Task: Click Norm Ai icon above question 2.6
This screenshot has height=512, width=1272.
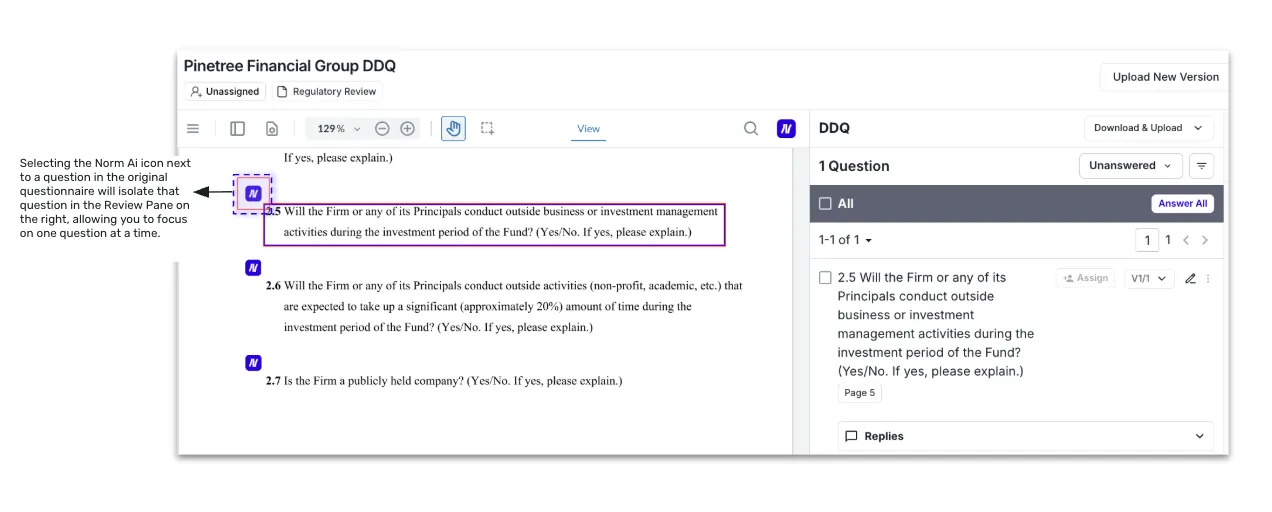Action: click(x=253, y=268)
